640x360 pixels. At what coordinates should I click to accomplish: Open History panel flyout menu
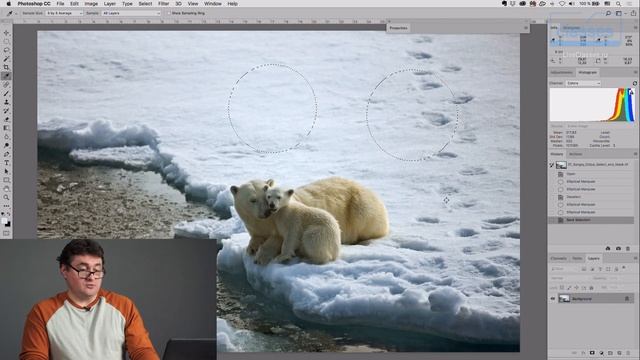tap(635, 154)
